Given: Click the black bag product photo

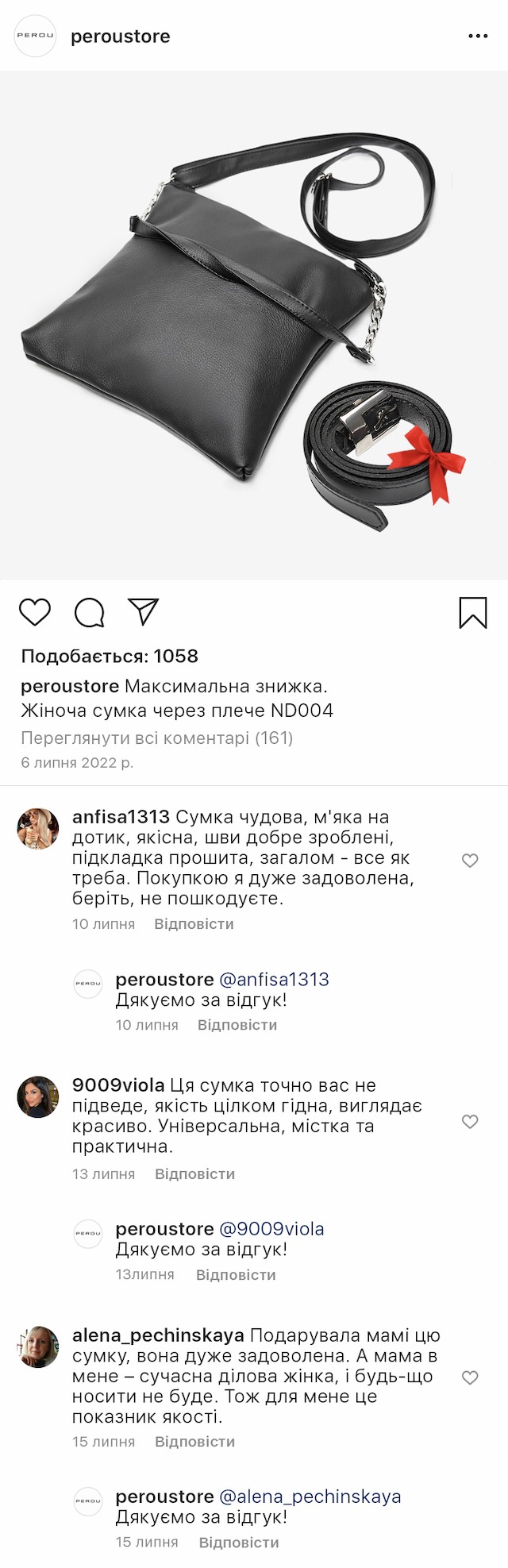Looking at the screenshot, I should (238, 326).
